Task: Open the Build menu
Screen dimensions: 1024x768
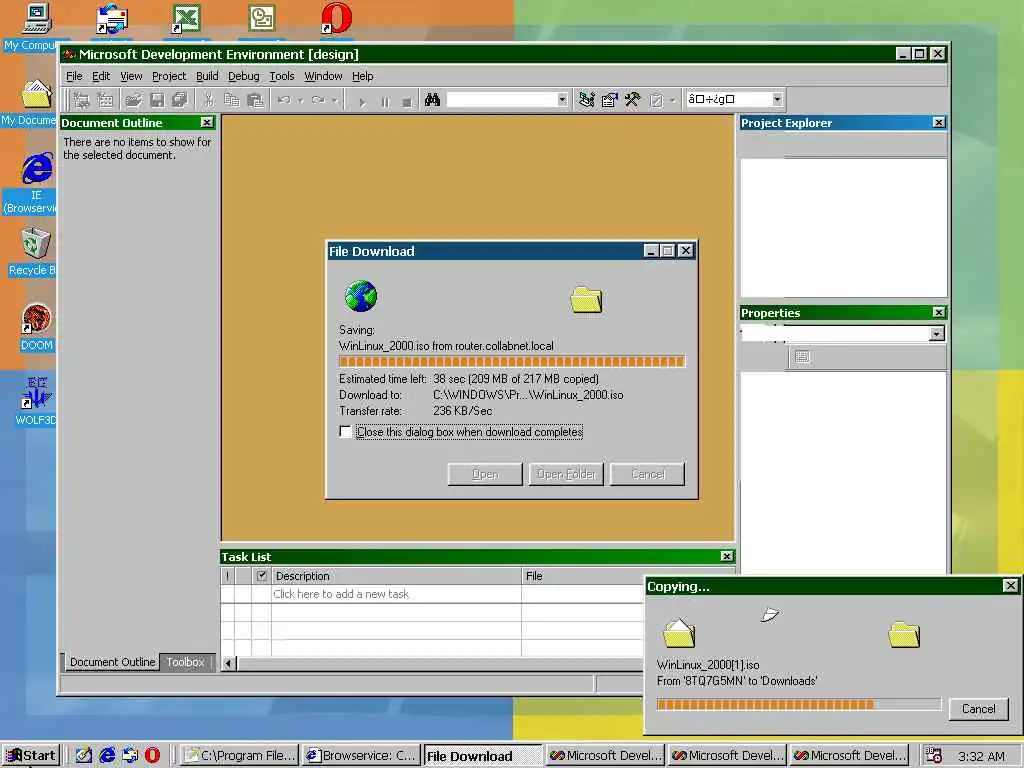Action: coord(207,76)
